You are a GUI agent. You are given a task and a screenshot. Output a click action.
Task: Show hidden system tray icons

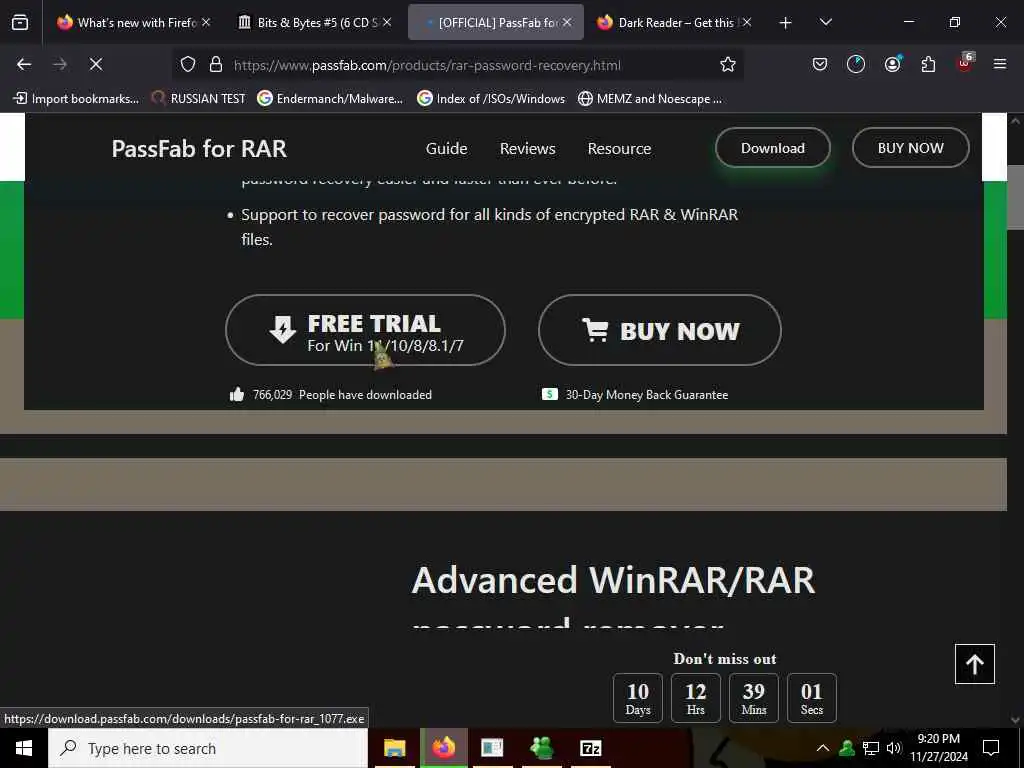pyautogui.click(x=823, y=748)
